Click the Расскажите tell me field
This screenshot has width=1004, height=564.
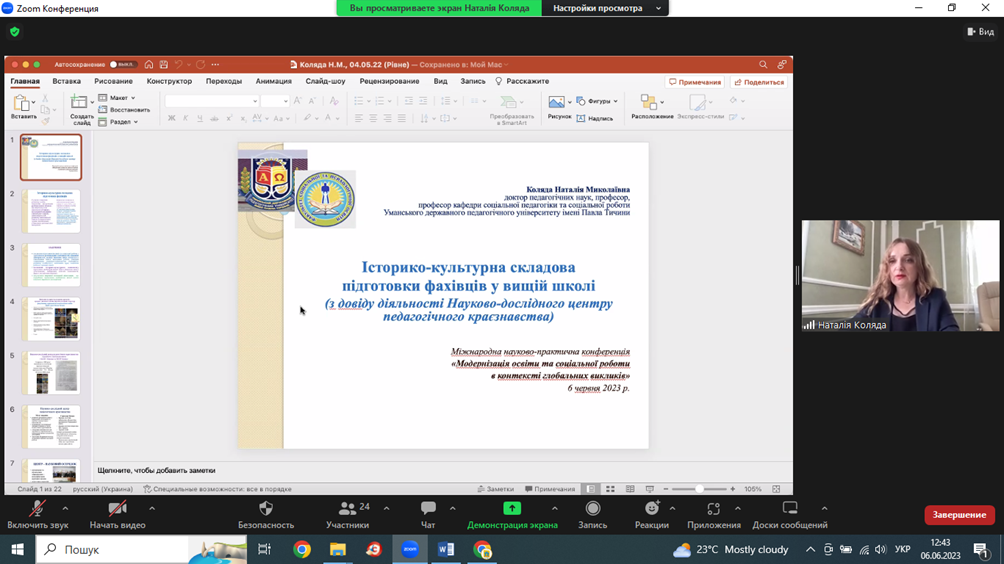coord(522,81)
